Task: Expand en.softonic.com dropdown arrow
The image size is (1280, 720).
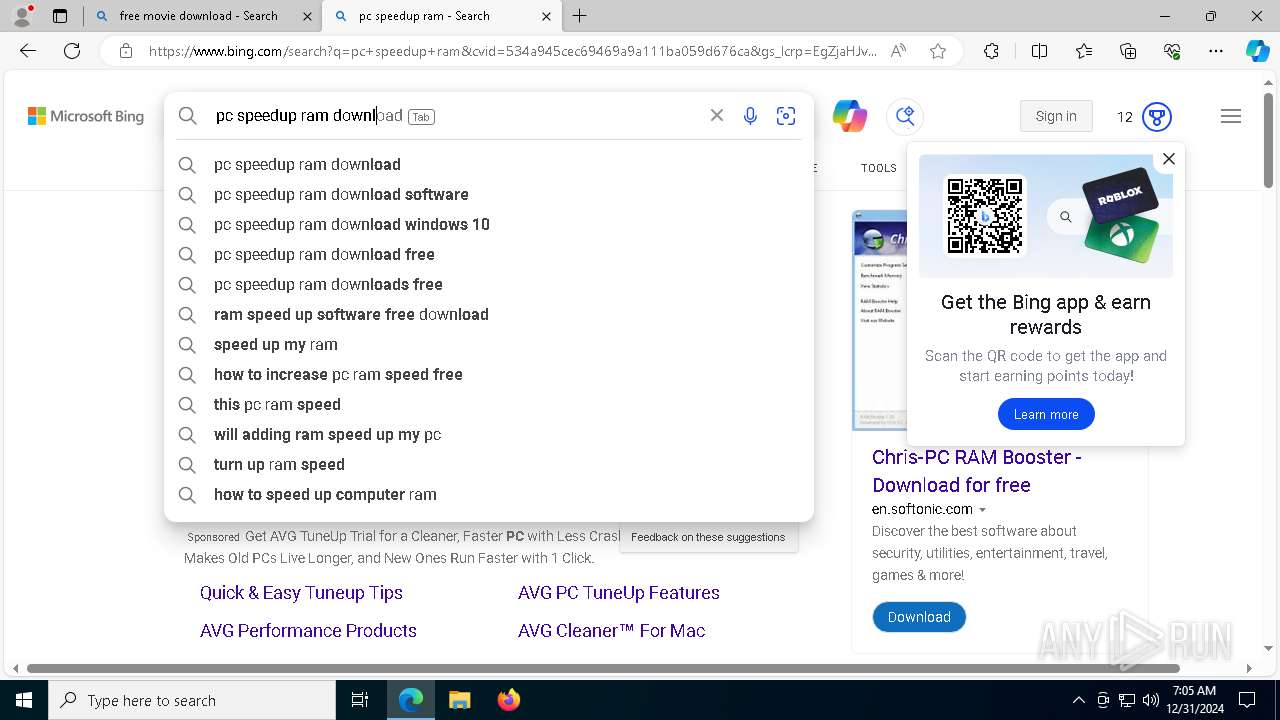Action: point(983,510)
